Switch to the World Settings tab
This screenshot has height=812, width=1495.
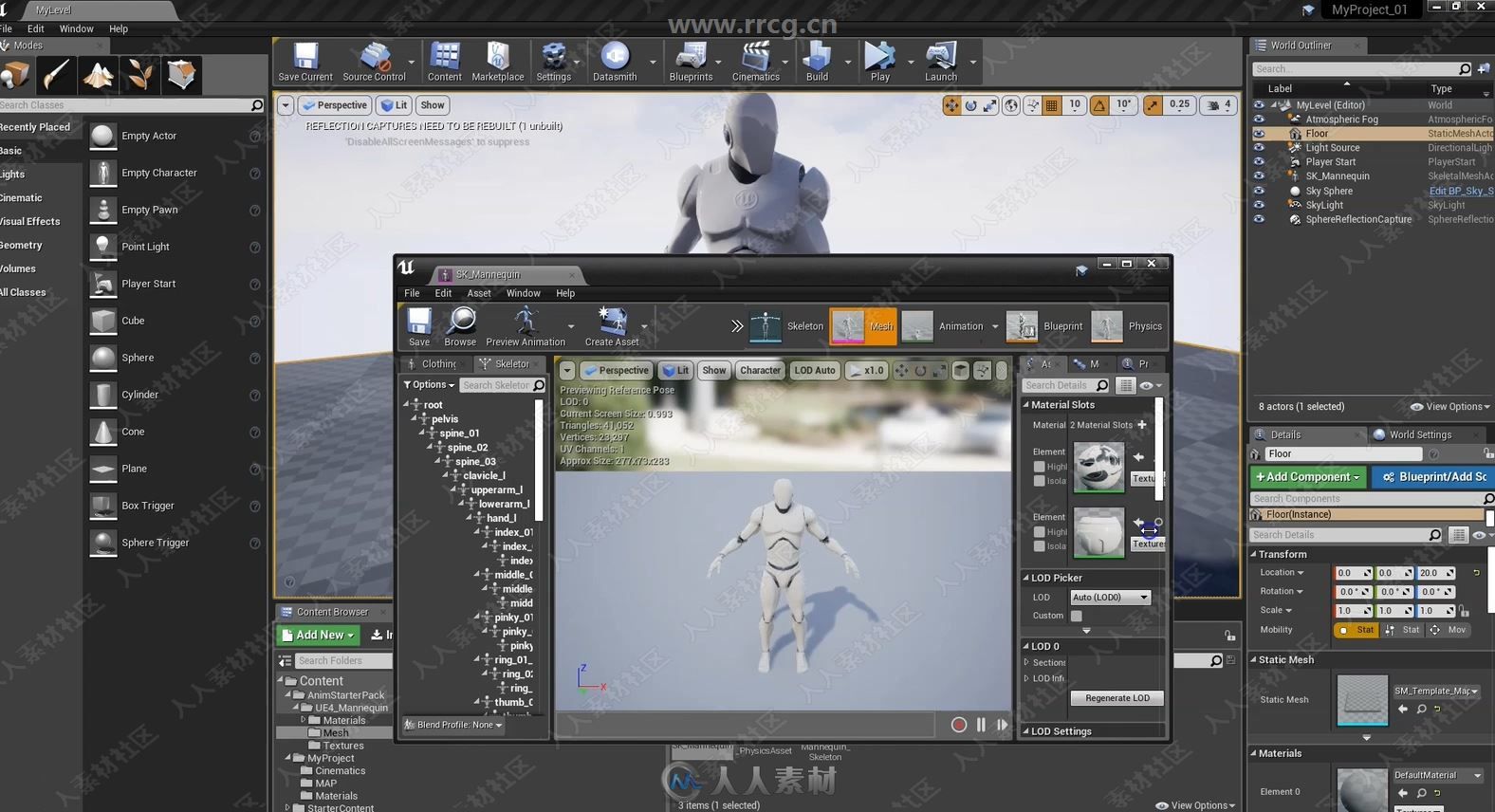tap(1420, 435)
